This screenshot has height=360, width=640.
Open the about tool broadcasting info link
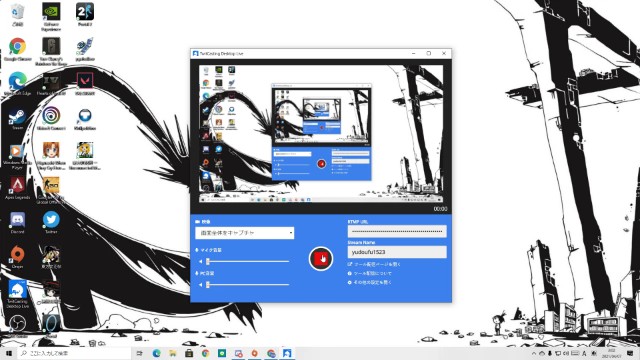coord(369,273)
